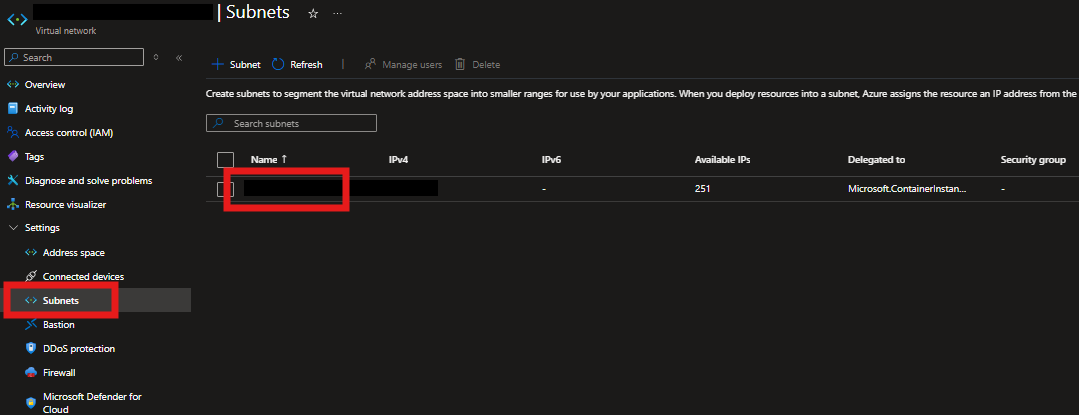Click the Access control (IAM) icon
Screen dimensions: 1079x415
coord(13,133)
